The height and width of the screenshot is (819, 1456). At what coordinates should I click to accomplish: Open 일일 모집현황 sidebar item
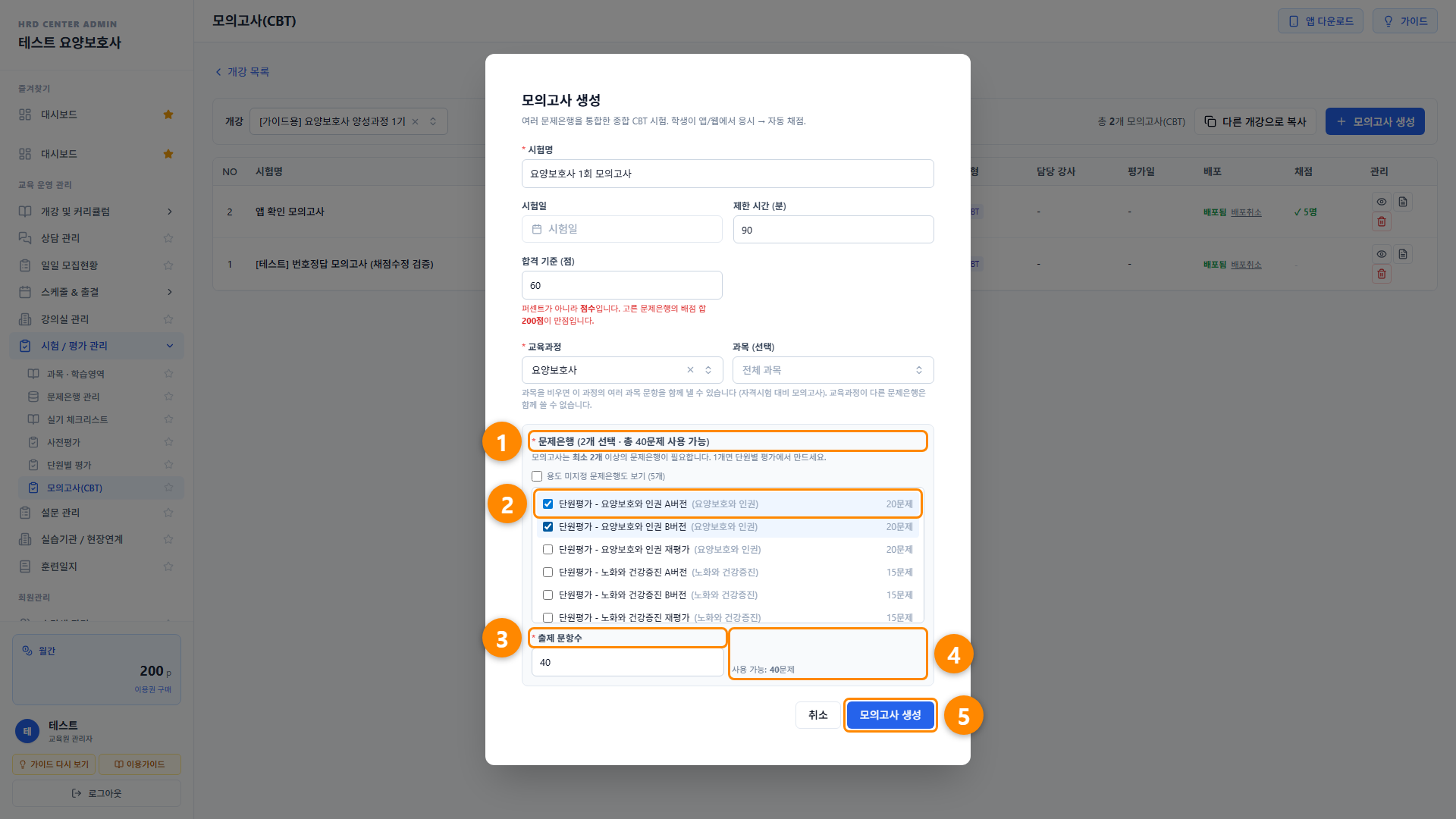pos(96,265)
